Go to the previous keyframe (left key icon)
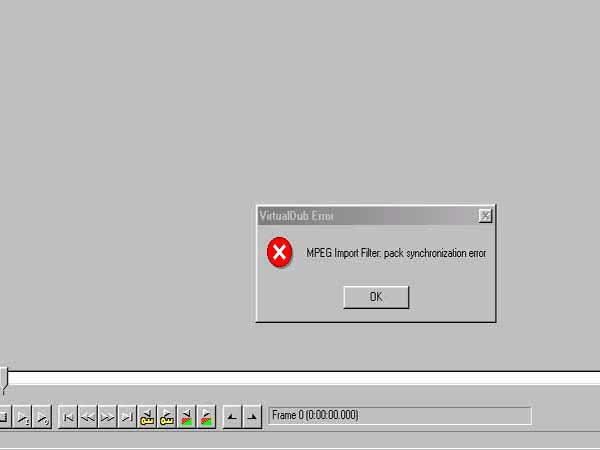This screenshot has height=450, width=600. pos(147,417)
